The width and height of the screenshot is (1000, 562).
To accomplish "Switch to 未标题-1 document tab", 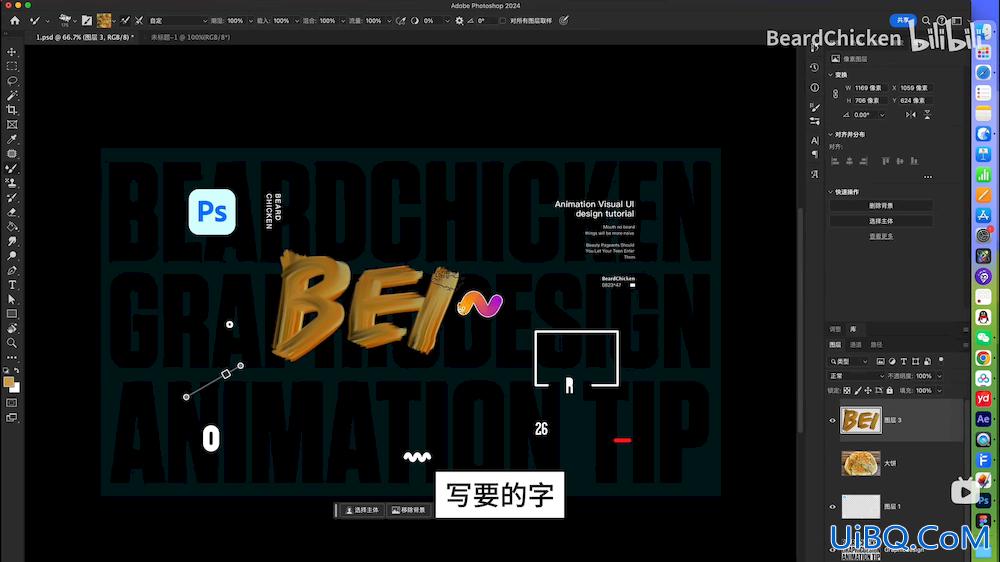I will (x=191, y=37).
